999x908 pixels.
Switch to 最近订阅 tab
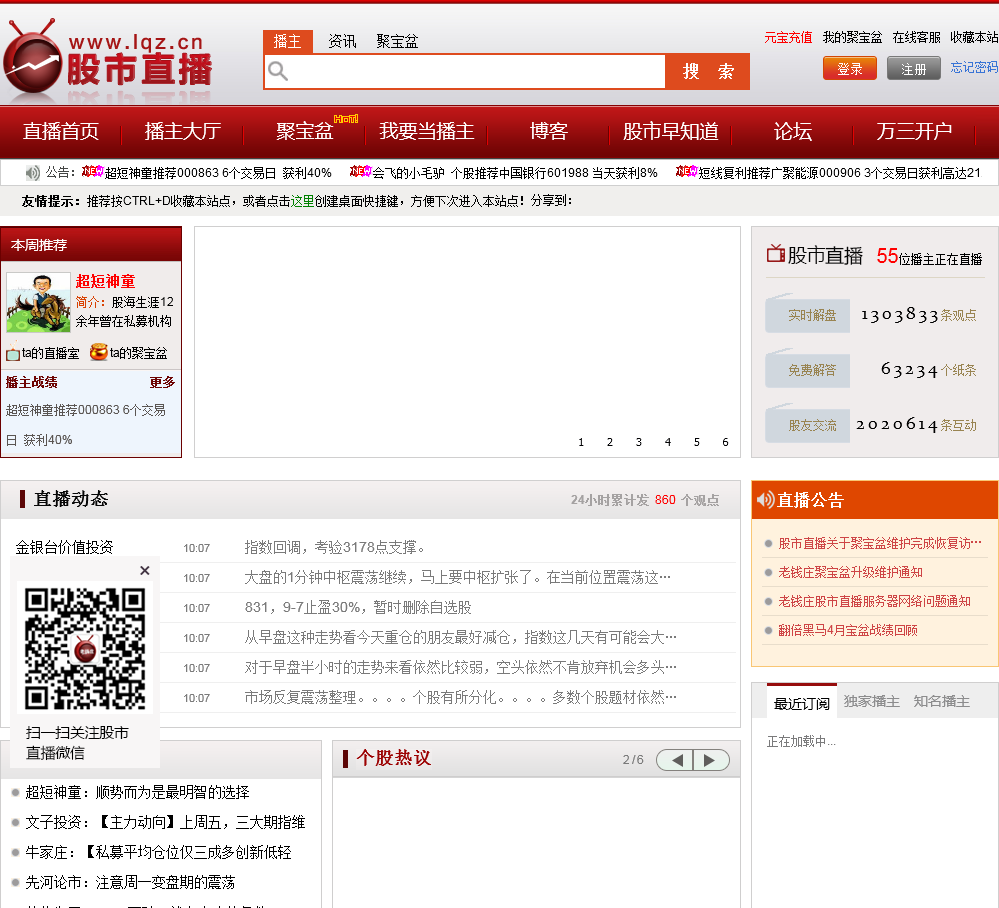pyautogui.click(x=801, y=702)
